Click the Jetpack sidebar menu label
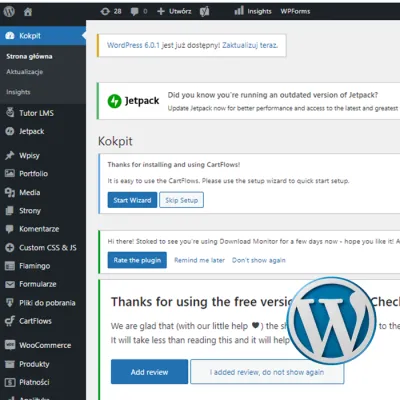 pyautogui.click(x=31, y=132)
